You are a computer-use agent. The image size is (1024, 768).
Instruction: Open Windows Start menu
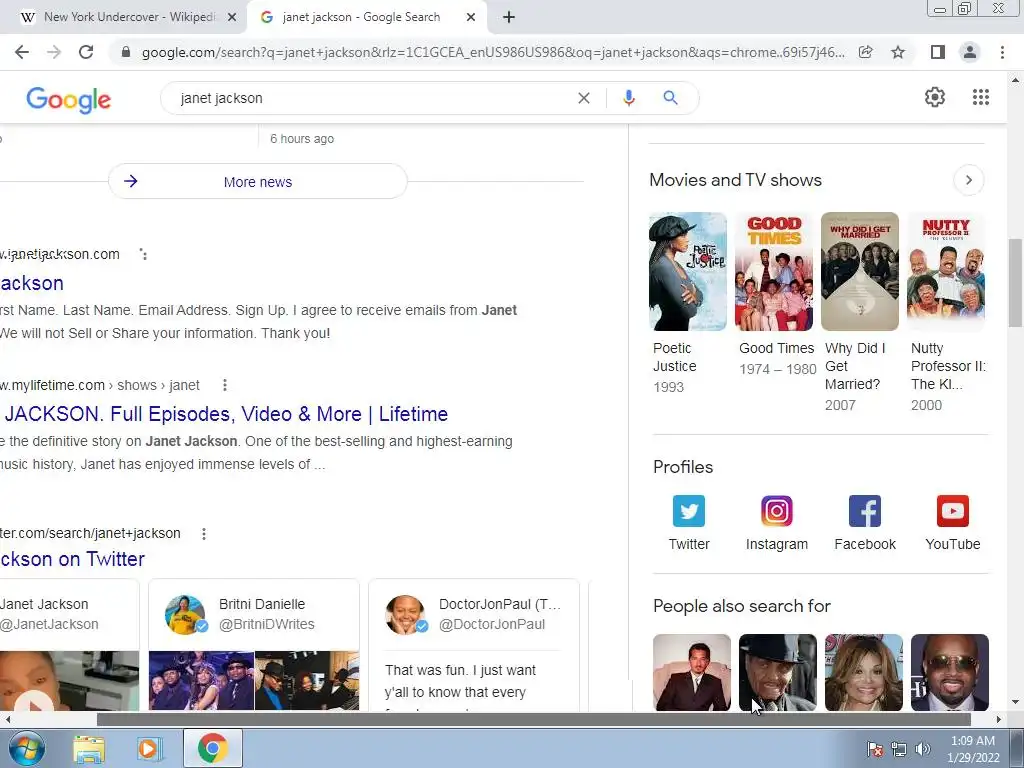point(26,748)
